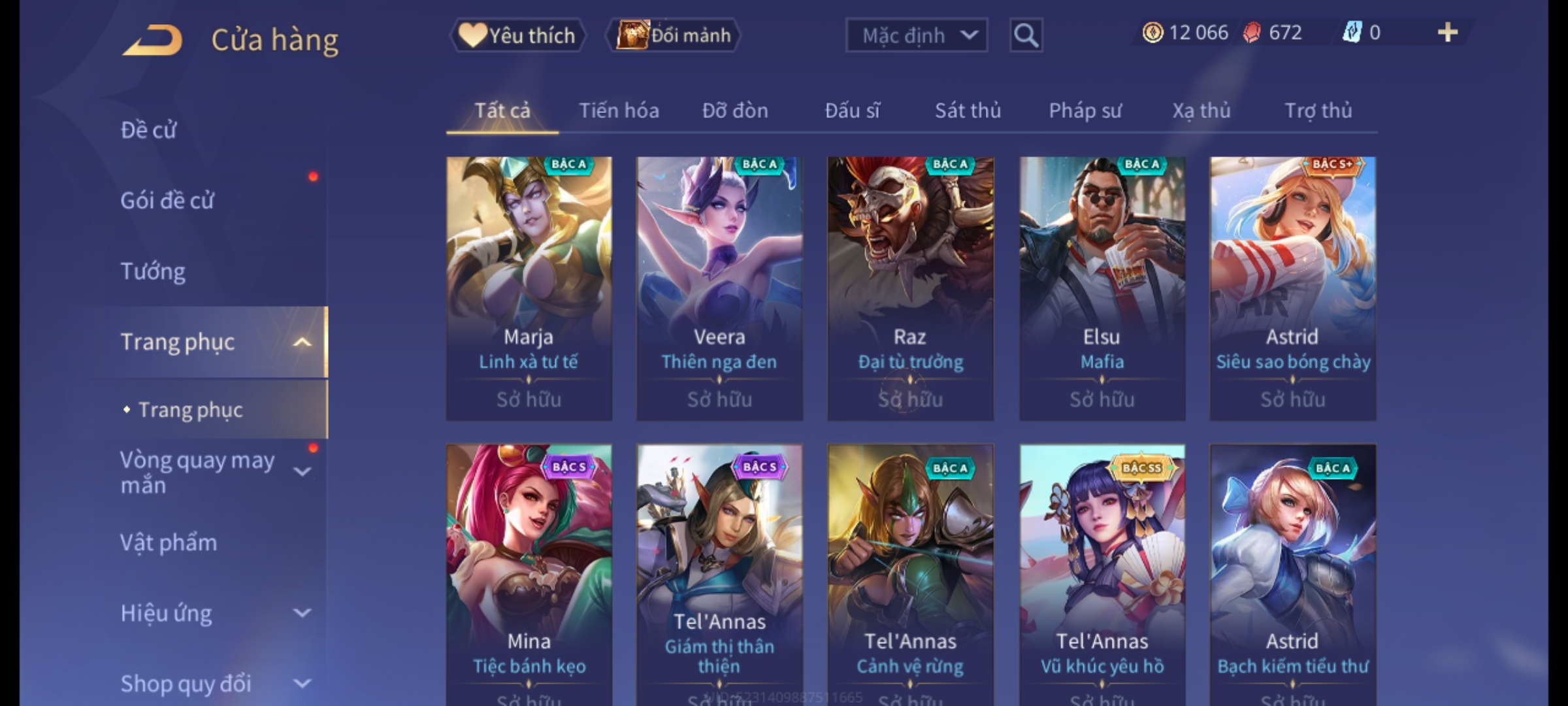Open the Mặc định sort dropdown
Screen dimensions: 1568x706
coord(917,35)
